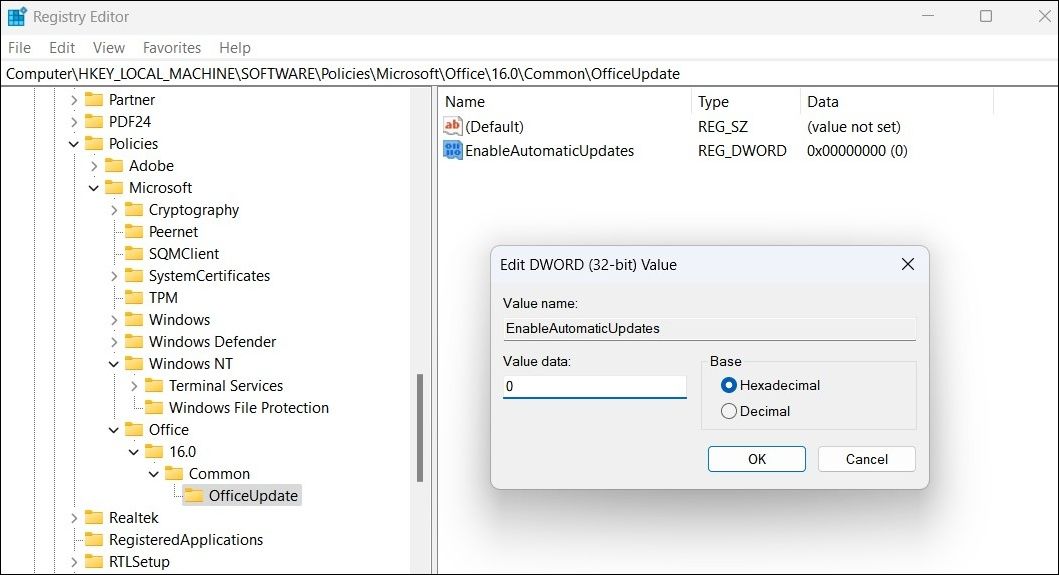Click the Partner folder icon

pos(94,100)
